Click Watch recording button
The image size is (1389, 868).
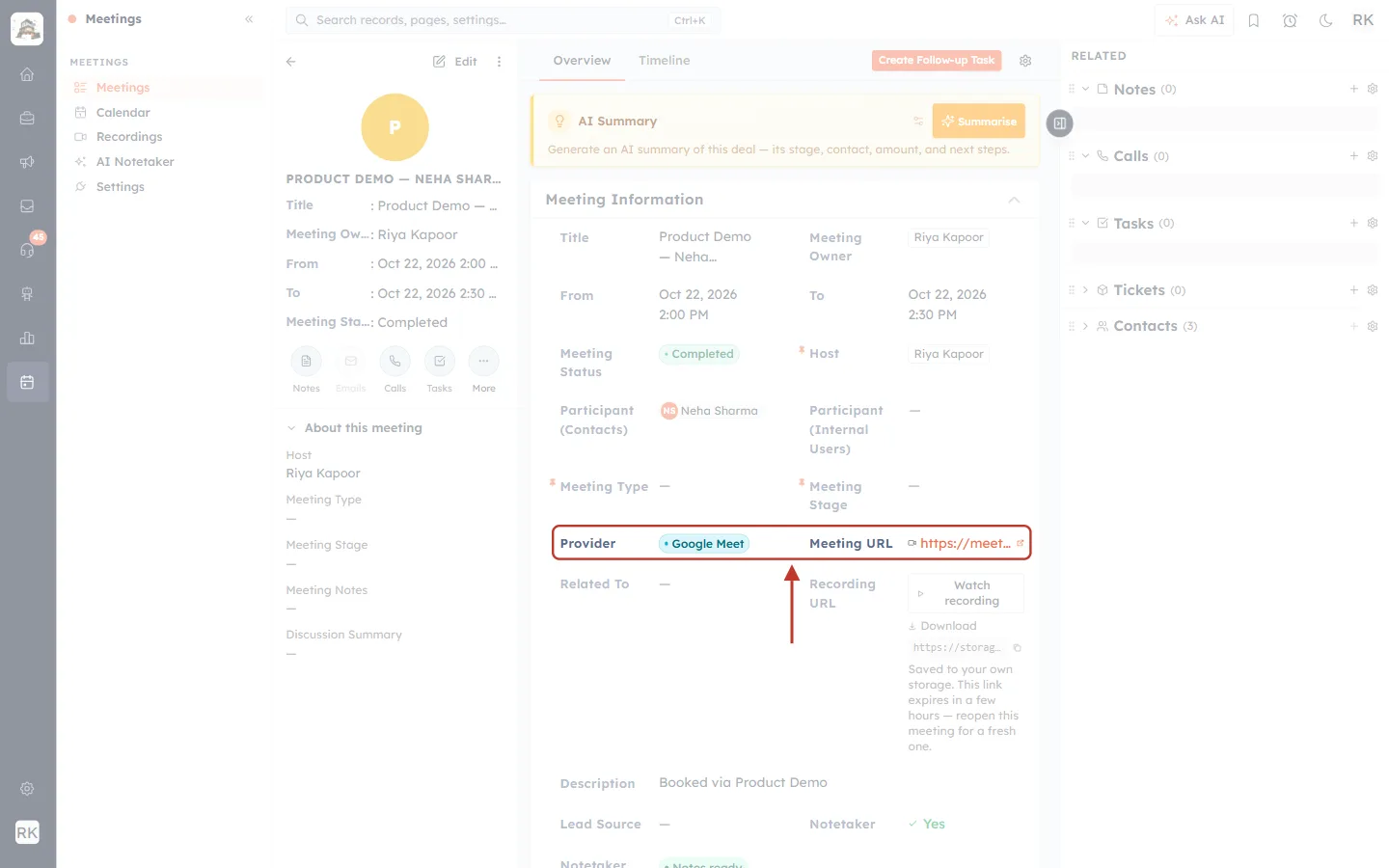966,593
